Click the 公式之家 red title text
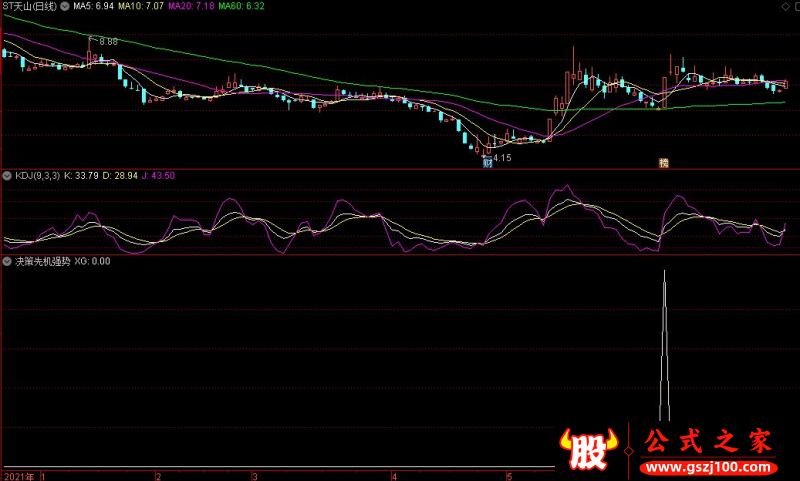The width and height of the screenshot is (800, 481). (709, 441)
